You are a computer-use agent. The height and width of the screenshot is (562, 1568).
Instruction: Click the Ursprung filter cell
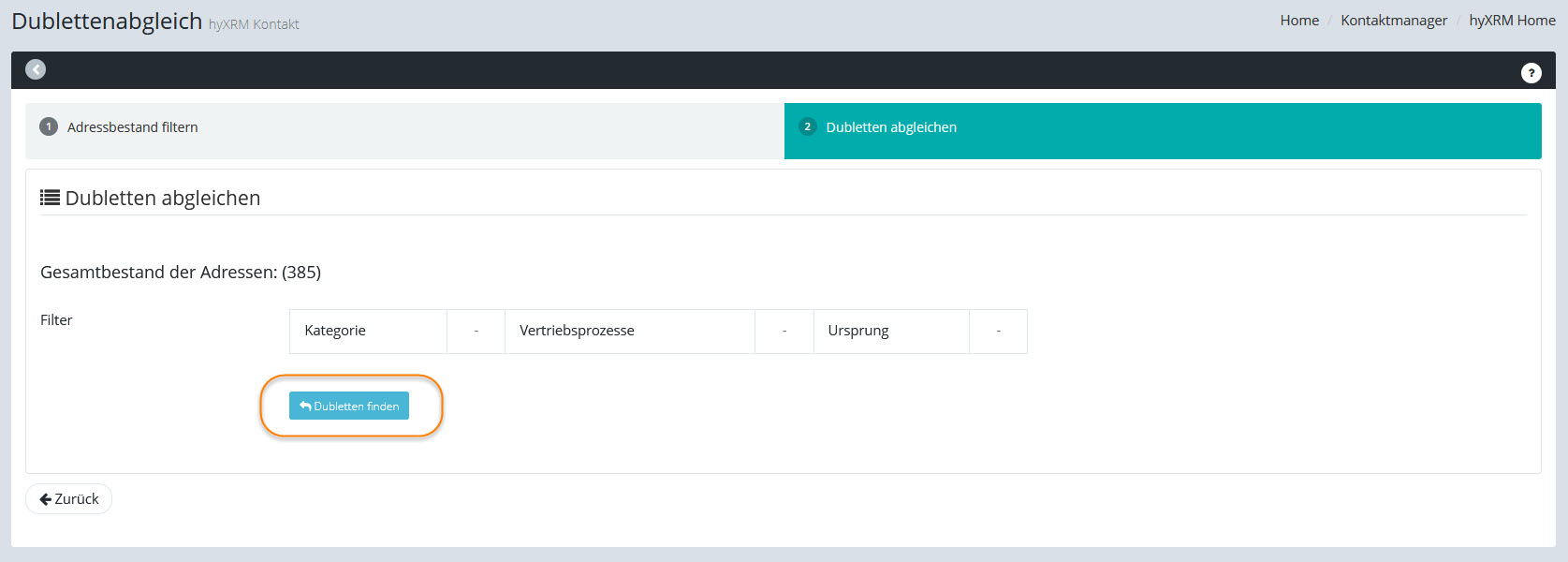coord(890,331)
